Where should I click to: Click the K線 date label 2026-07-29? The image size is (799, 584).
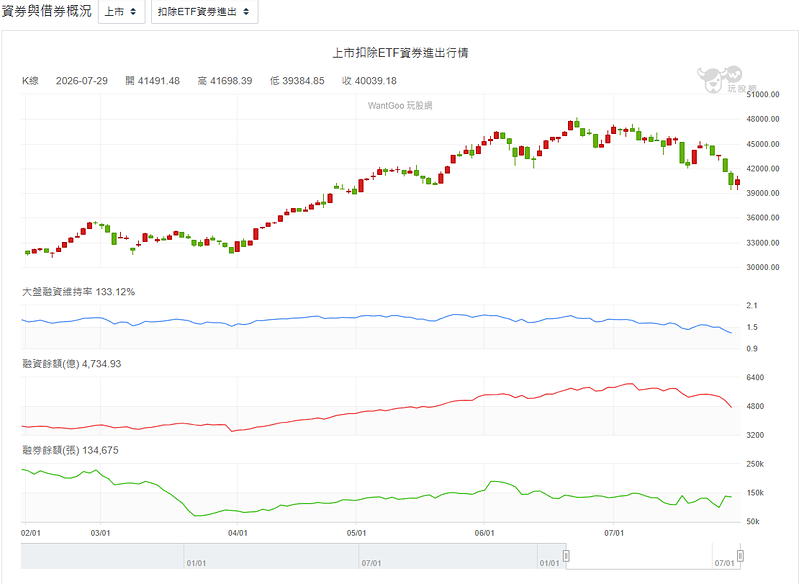pos(82,81)
